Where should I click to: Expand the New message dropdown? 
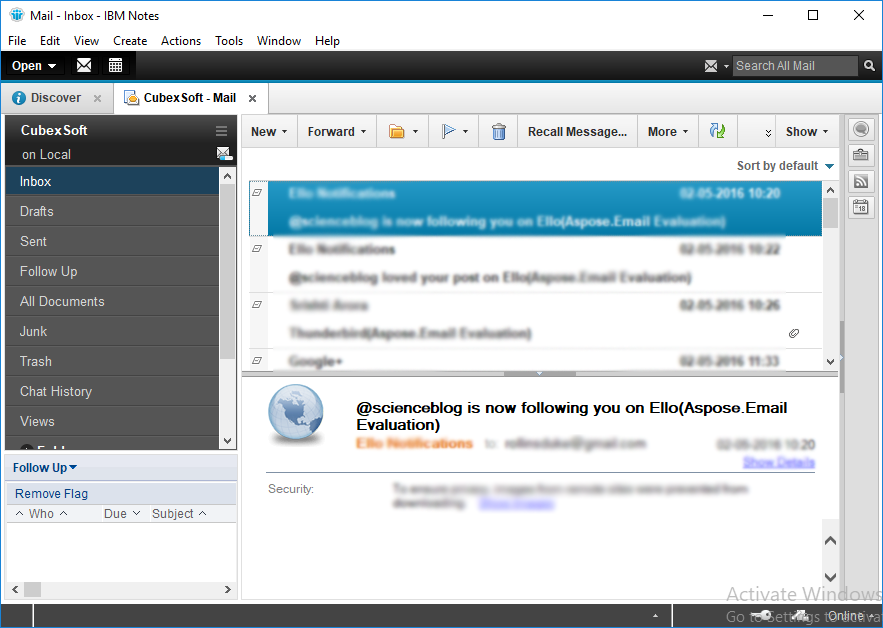[x=269, y=132]
